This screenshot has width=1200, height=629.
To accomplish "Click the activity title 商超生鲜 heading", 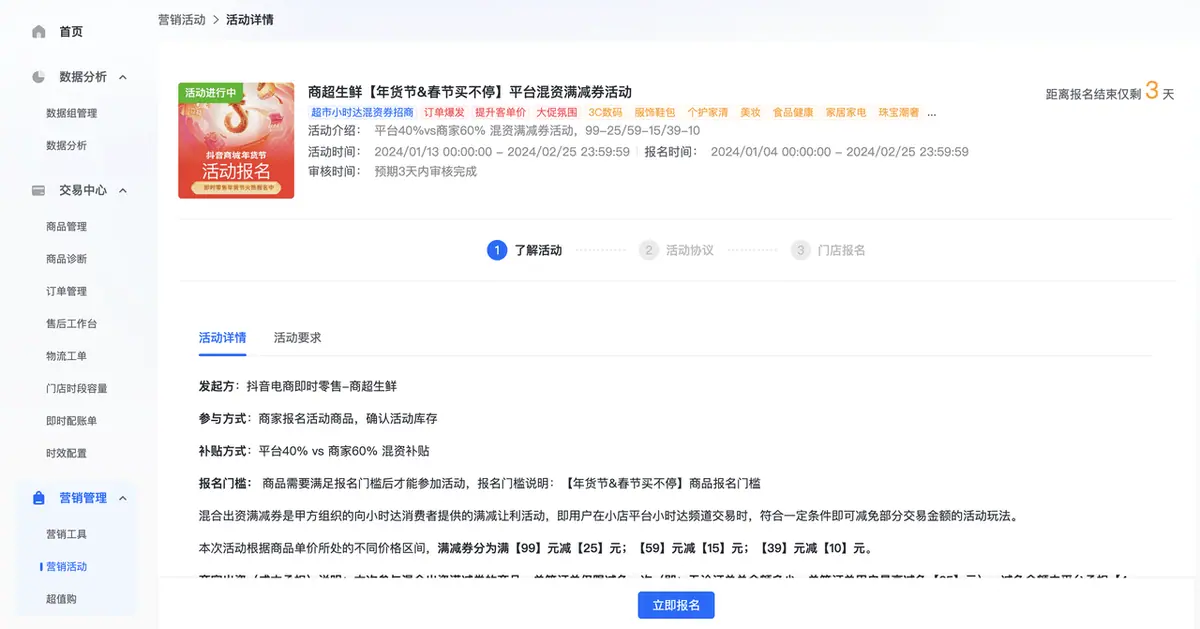I will [470, 92].
